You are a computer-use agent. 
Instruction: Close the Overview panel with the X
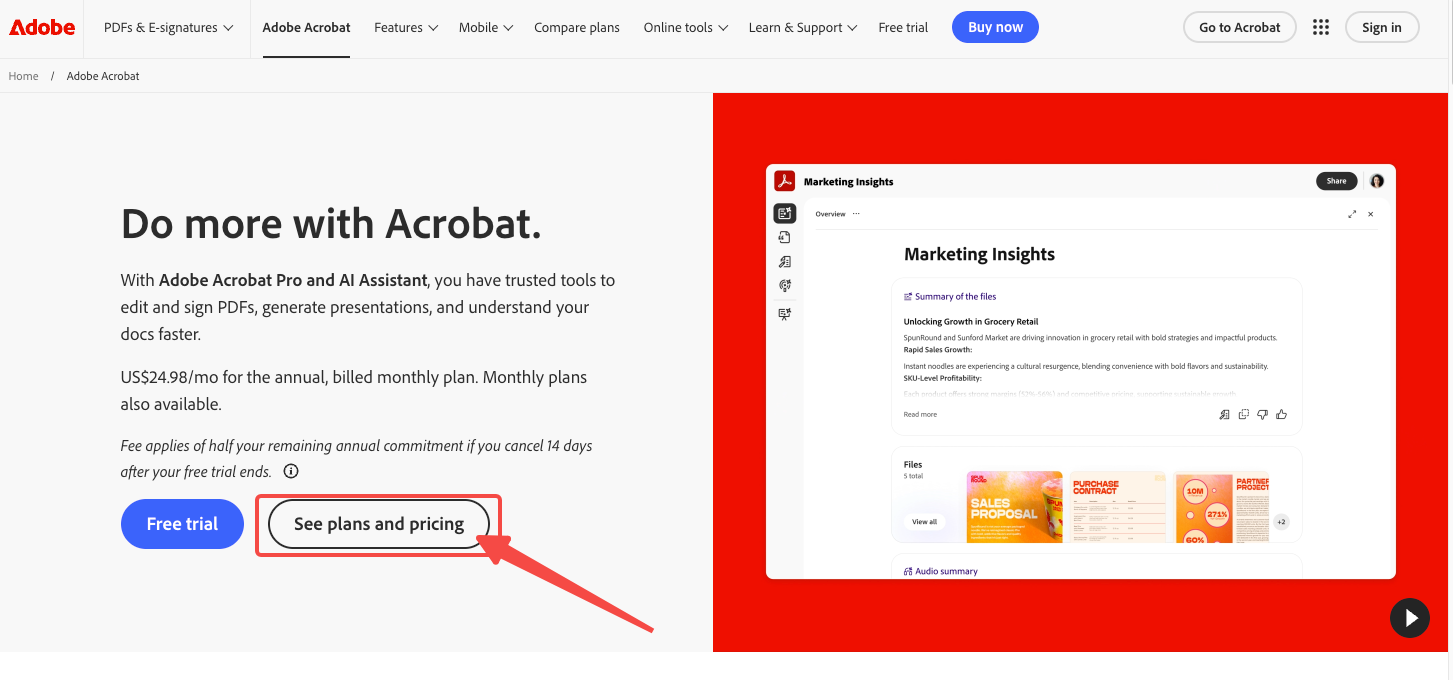coord(1371,214)
